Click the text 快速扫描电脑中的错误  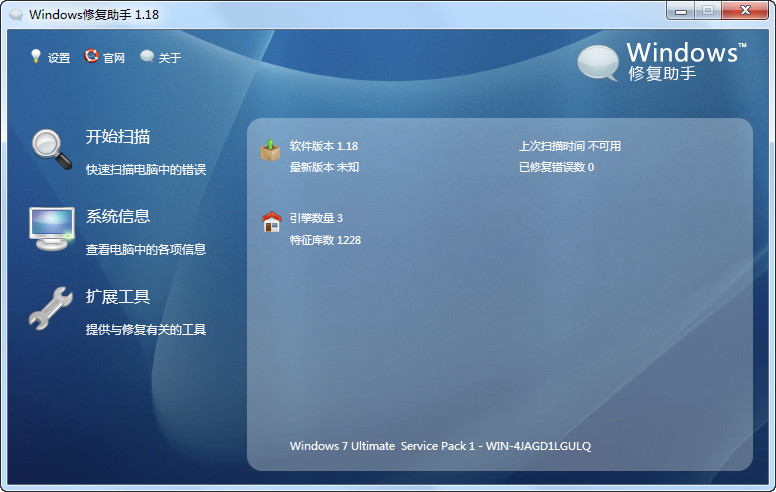[x=146, y=170]
